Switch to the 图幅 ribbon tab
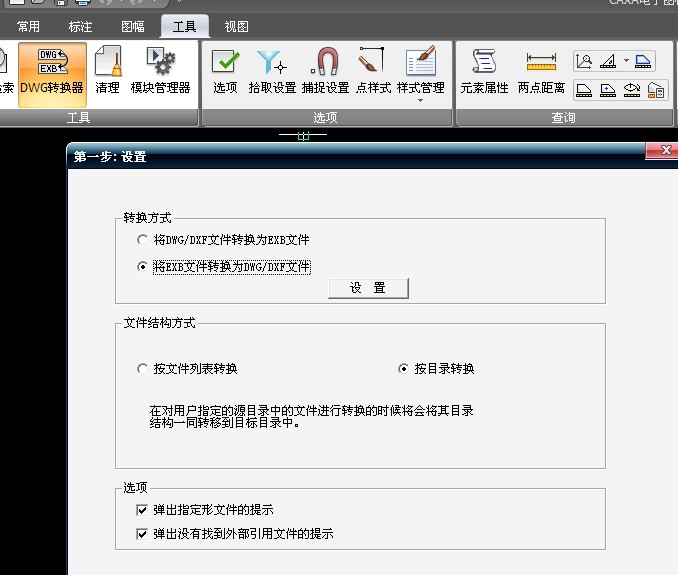Viewport: 678px width, 575px height. (x=133, y=27)
